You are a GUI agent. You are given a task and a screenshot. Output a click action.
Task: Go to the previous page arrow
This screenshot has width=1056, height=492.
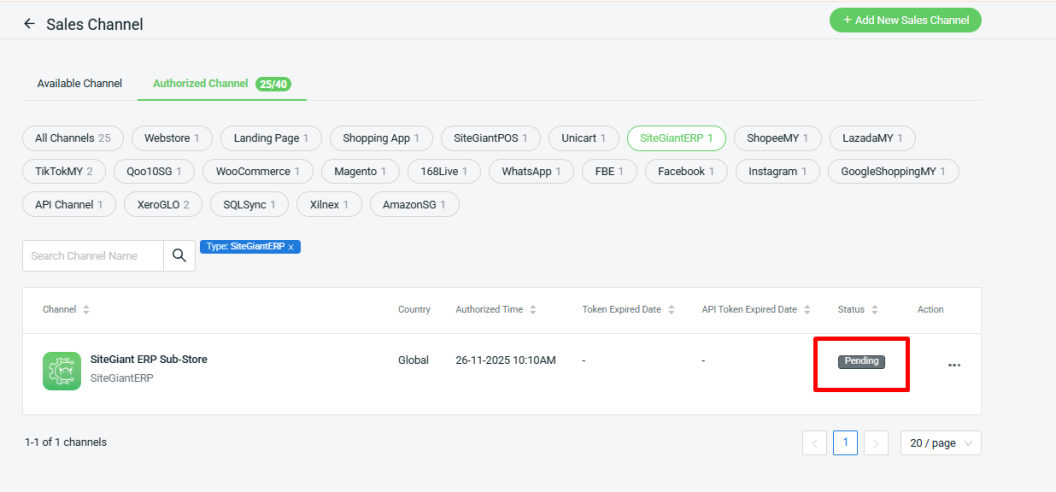point(814,443)
